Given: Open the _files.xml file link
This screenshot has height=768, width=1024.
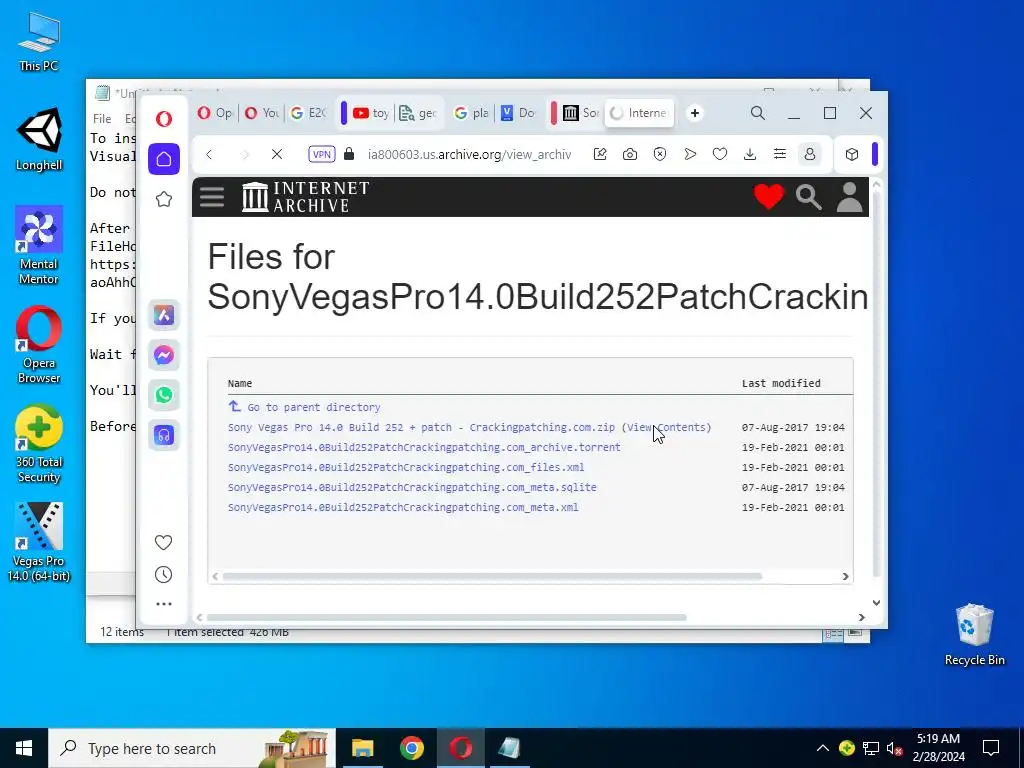Looking at the screenshot, I should pyautogui.click(x=406, y=468).
